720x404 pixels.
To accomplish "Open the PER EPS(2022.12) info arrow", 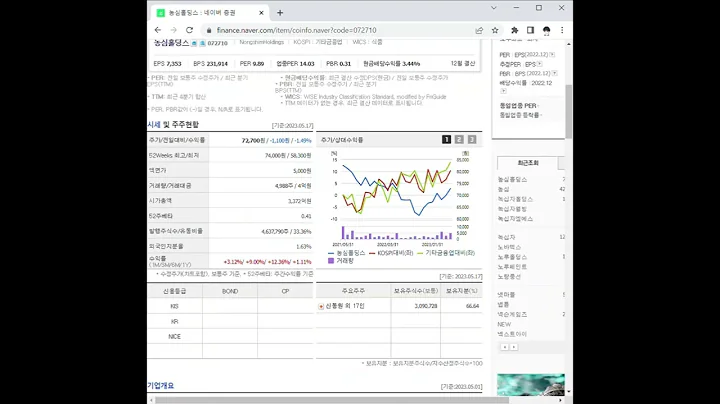I will point(552,55).
